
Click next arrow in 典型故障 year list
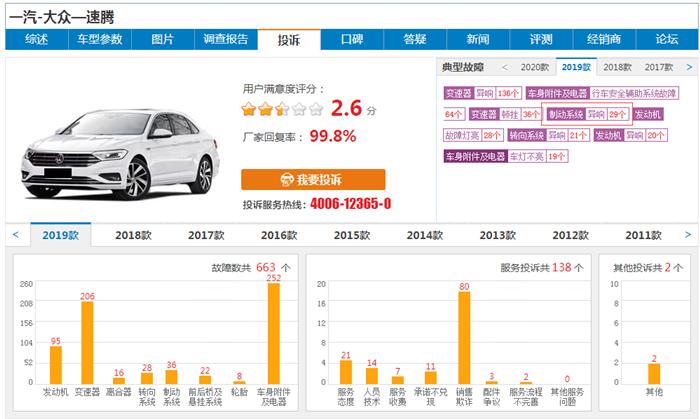[689, 67]
